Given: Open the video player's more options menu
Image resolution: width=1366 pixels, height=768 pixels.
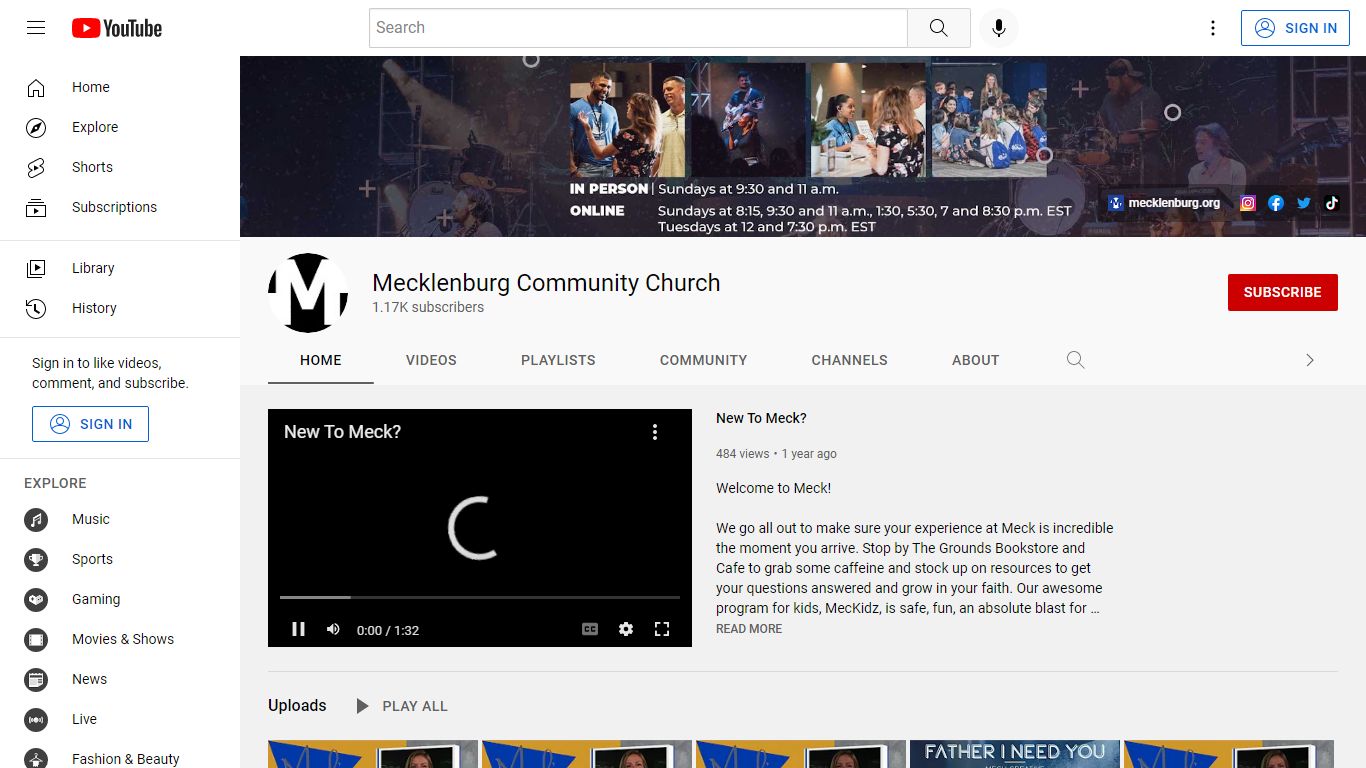Looking at the screenshot, I should [x=655, y=432].
